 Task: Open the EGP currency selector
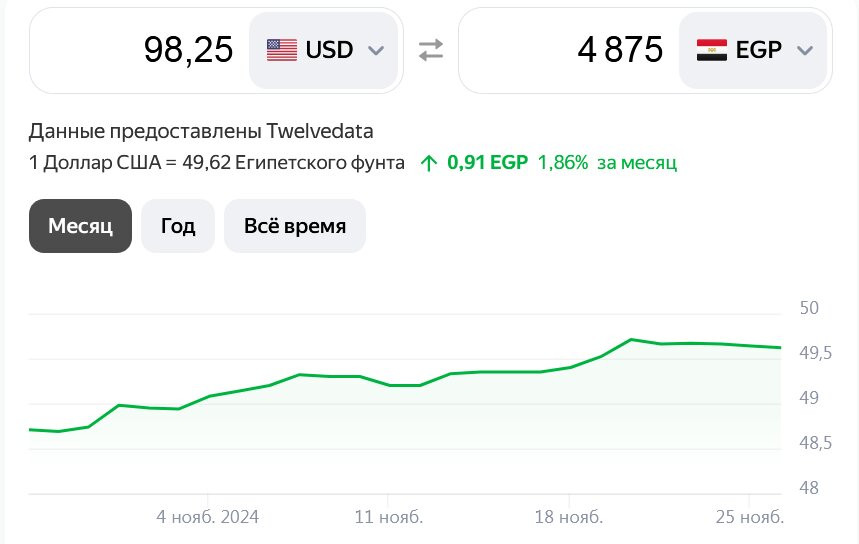point(753,50)
